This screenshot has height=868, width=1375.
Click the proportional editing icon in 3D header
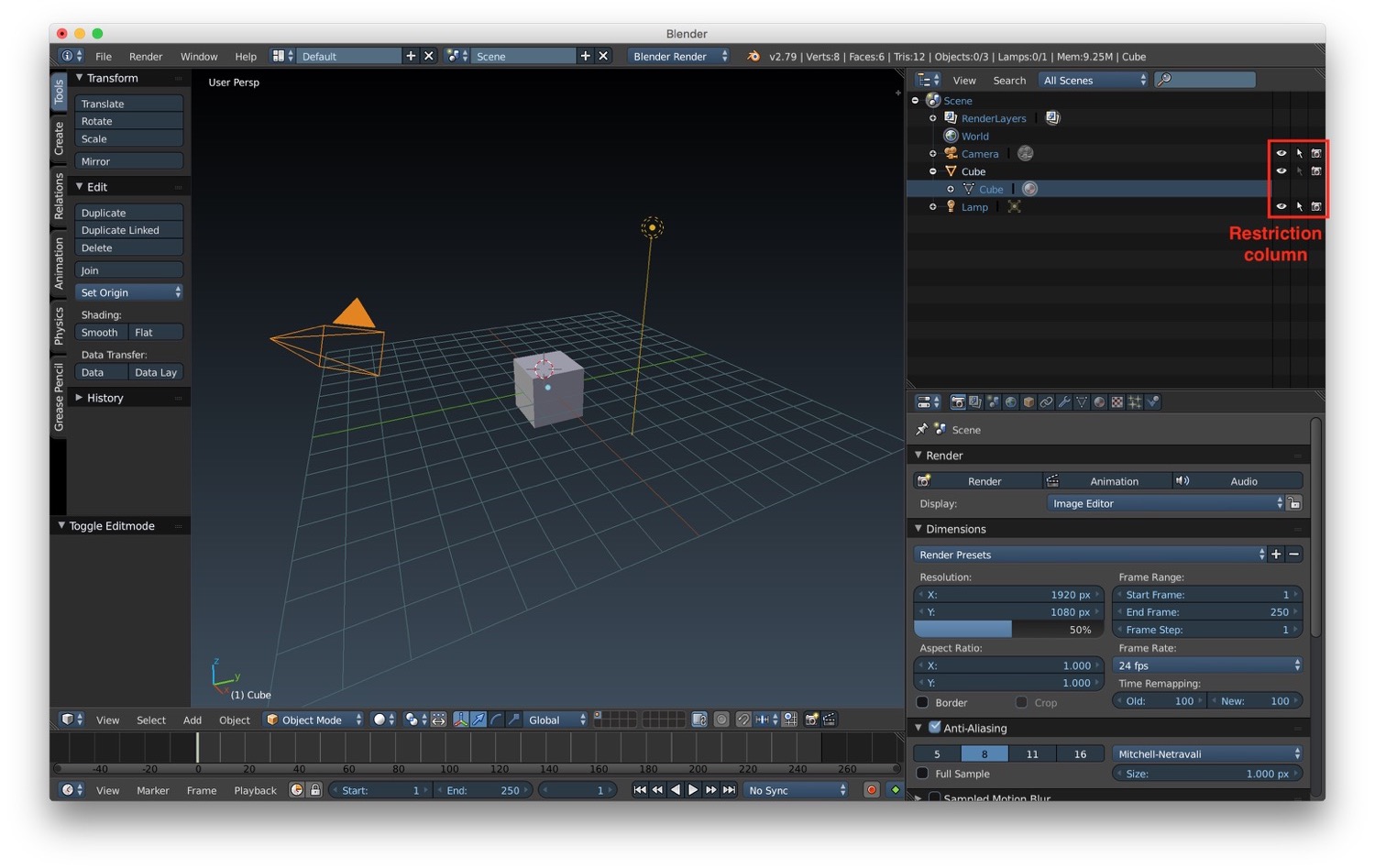pos(721,720)
